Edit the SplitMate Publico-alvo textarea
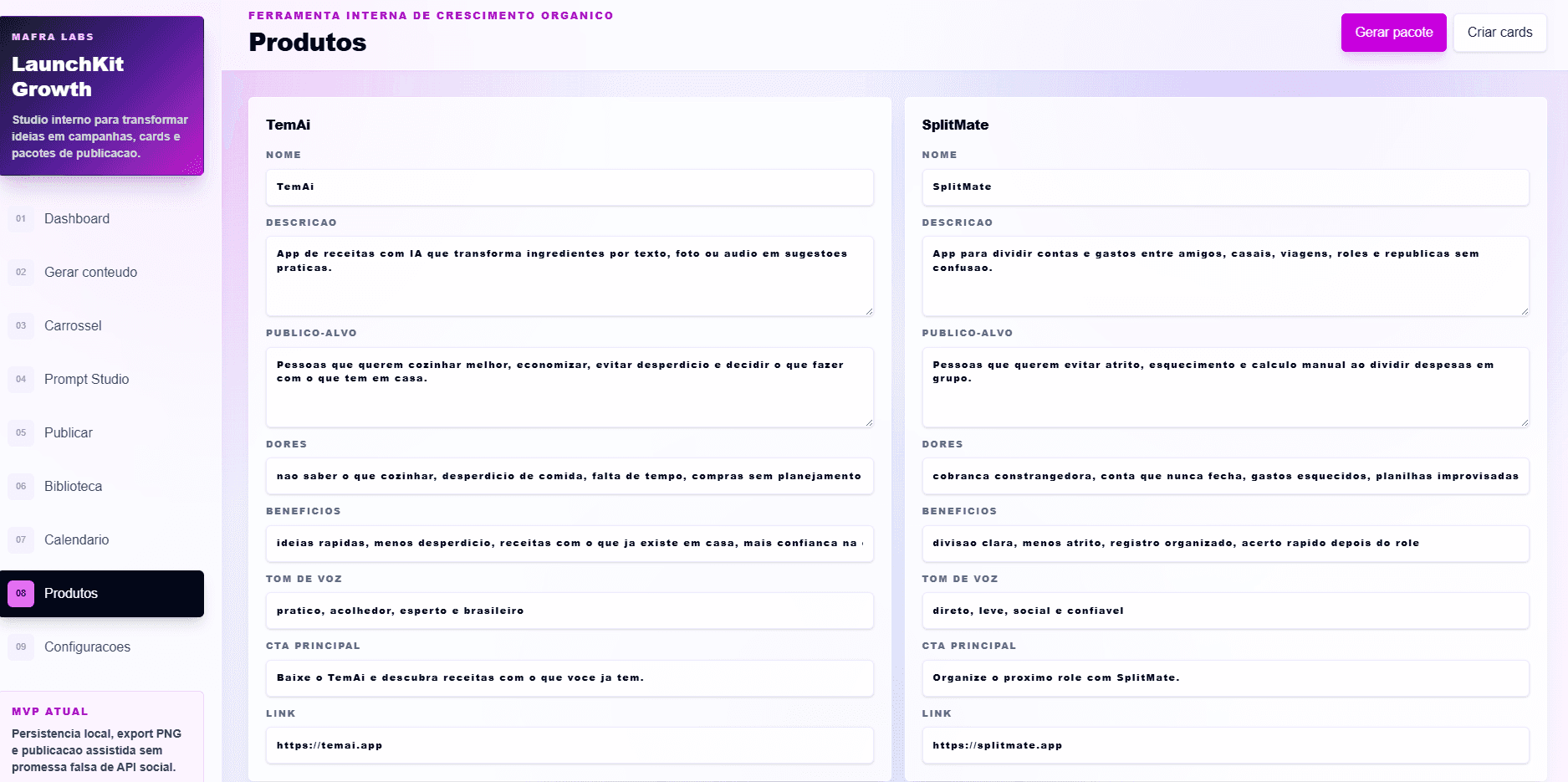Image resolution: width=1568 pixels, height=782 pixels. [x=1226, y=387]
